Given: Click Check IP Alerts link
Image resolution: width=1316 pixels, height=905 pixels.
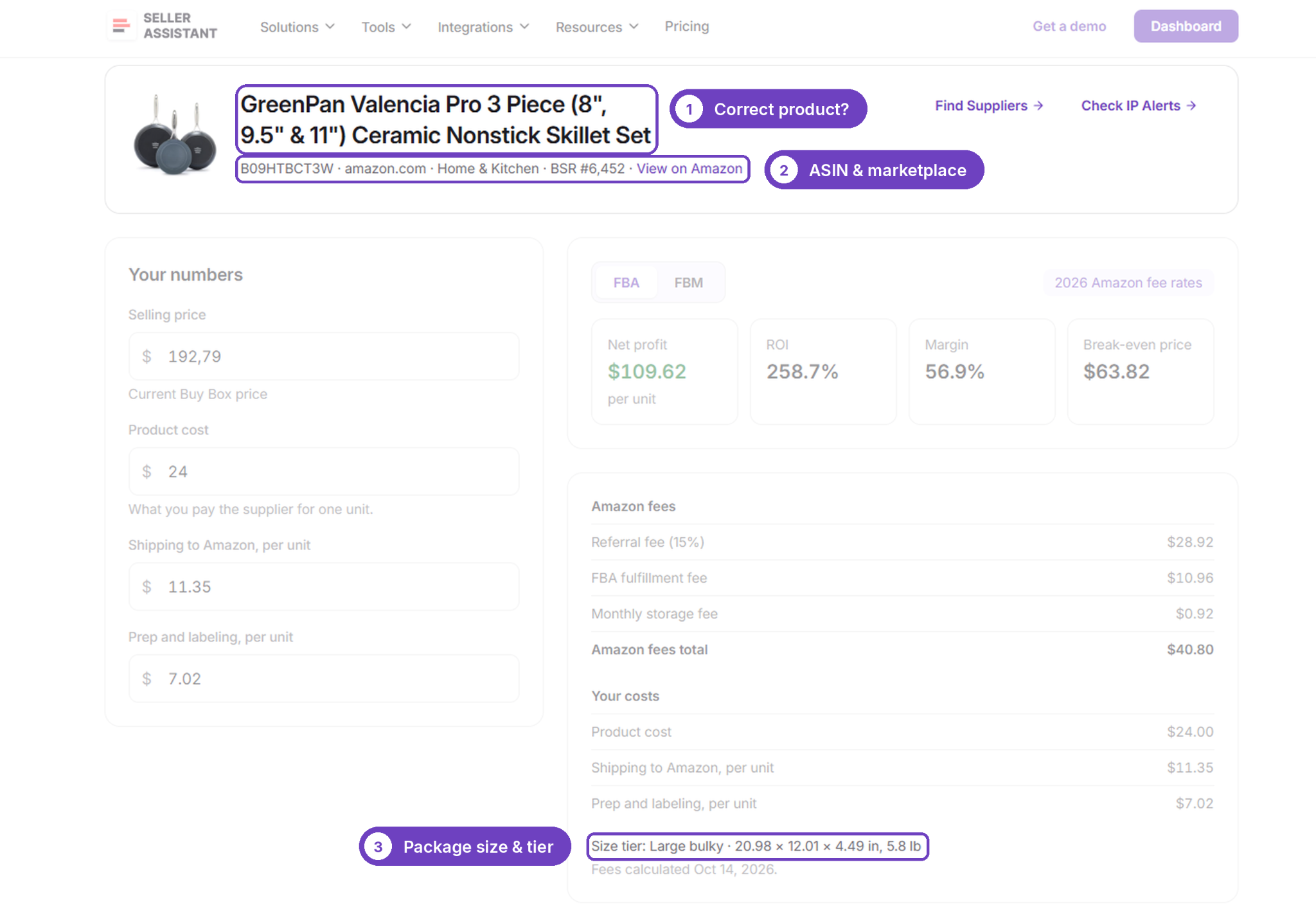Looking at the screenshot, I should point(1138,105).
